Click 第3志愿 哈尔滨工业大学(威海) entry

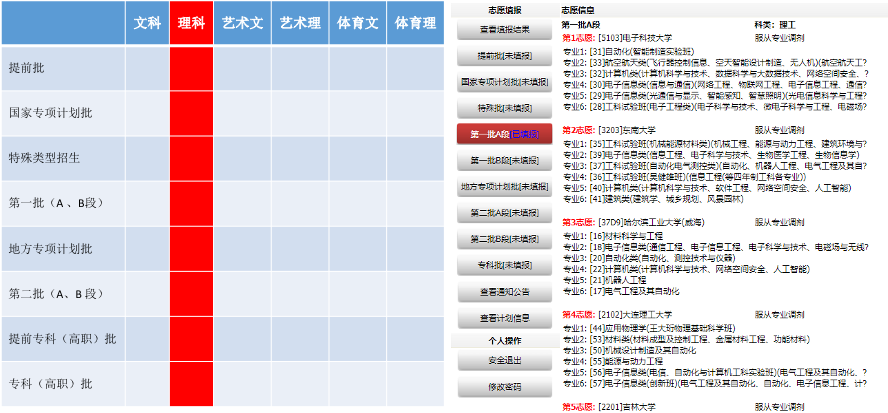point(633,222)
